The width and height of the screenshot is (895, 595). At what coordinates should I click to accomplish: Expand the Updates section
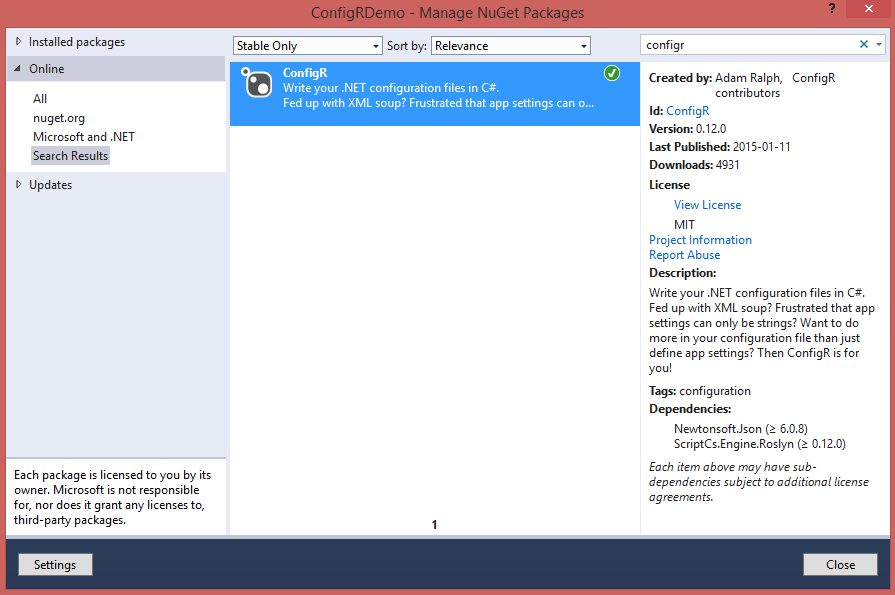[x=18, y=184]
